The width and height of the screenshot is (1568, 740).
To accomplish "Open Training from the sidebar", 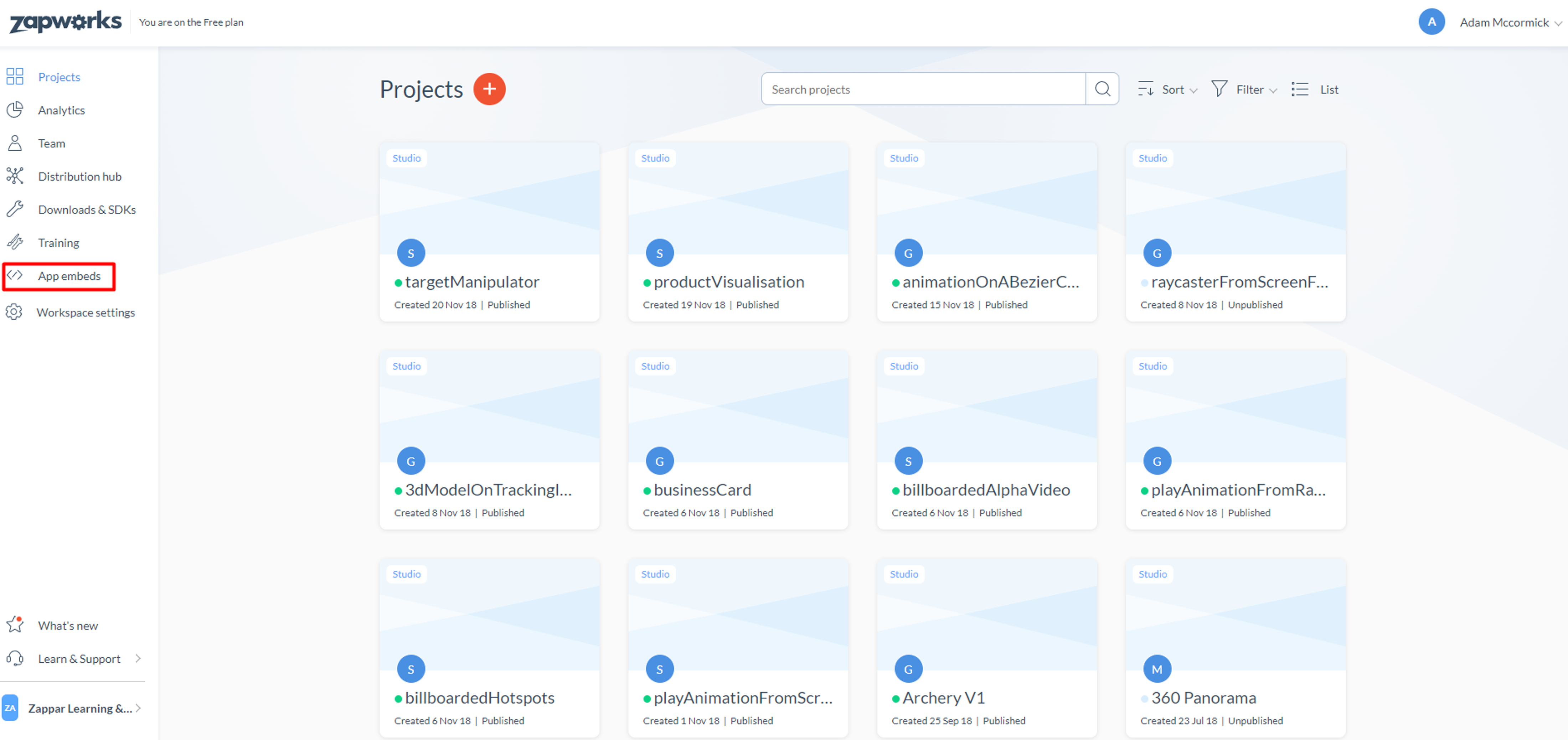I will click(58, 242).
